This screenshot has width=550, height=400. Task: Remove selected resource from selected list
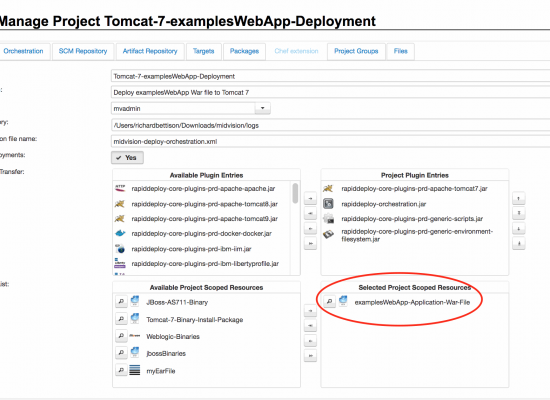click(310, 341)
